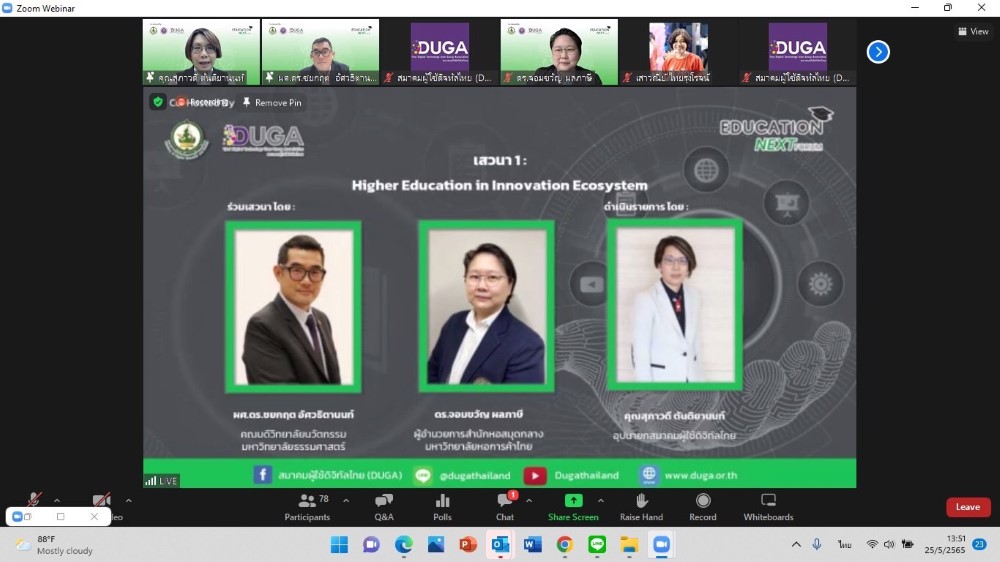
Task: Expand the Chat options arrow
Action: 528,501
